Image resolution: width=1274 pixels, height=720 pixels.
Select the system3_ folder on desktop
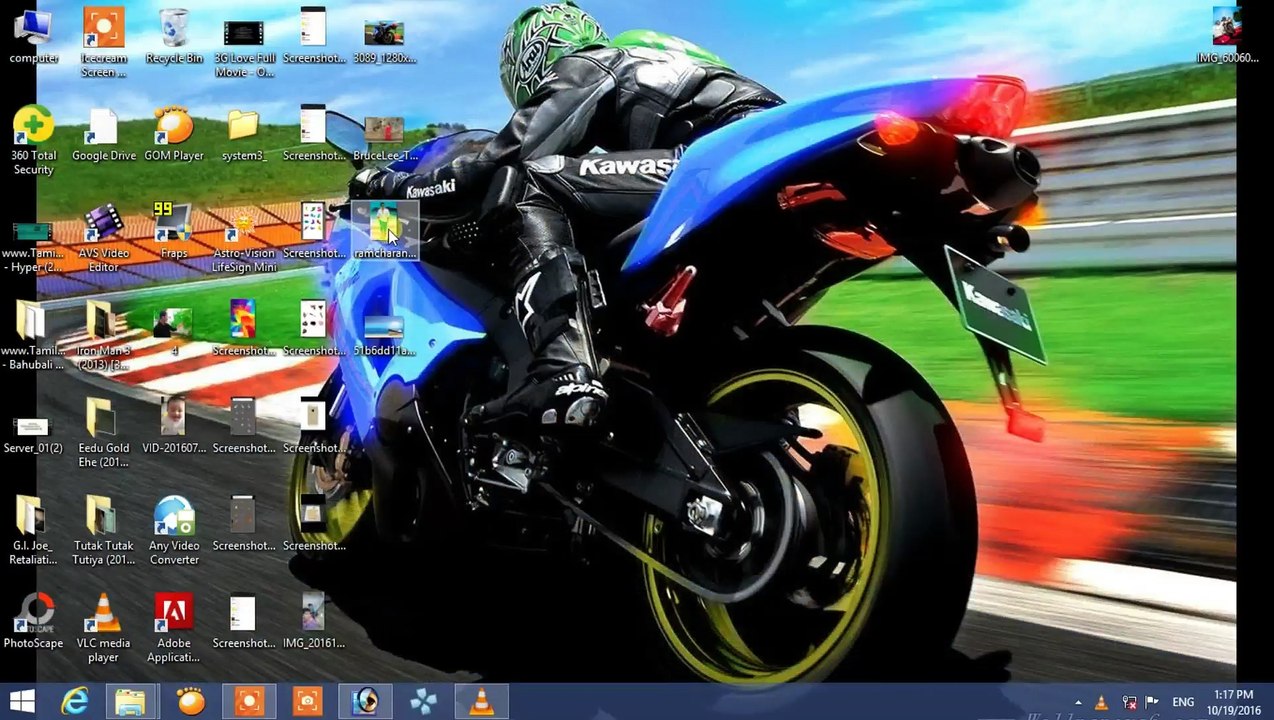tap(243, 134)
